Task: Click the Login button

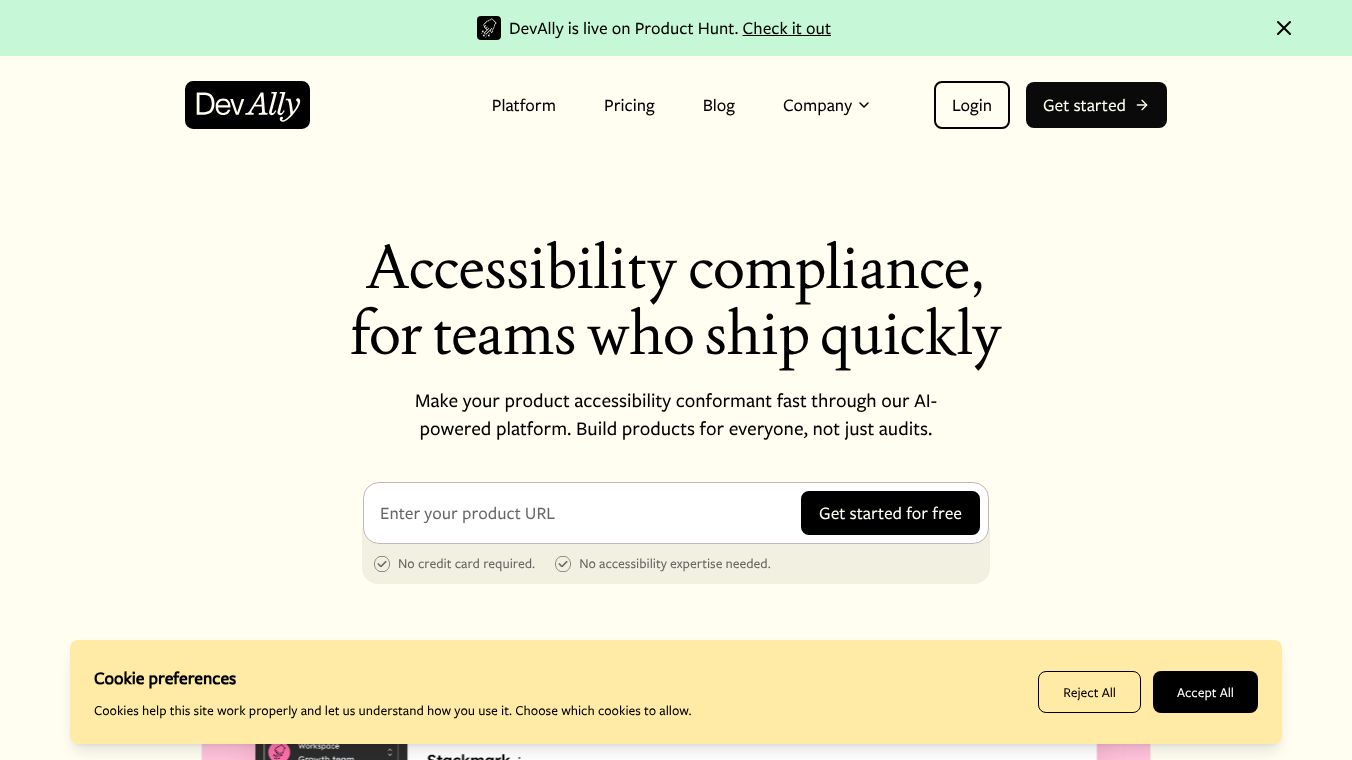Action: click(972, 105)
